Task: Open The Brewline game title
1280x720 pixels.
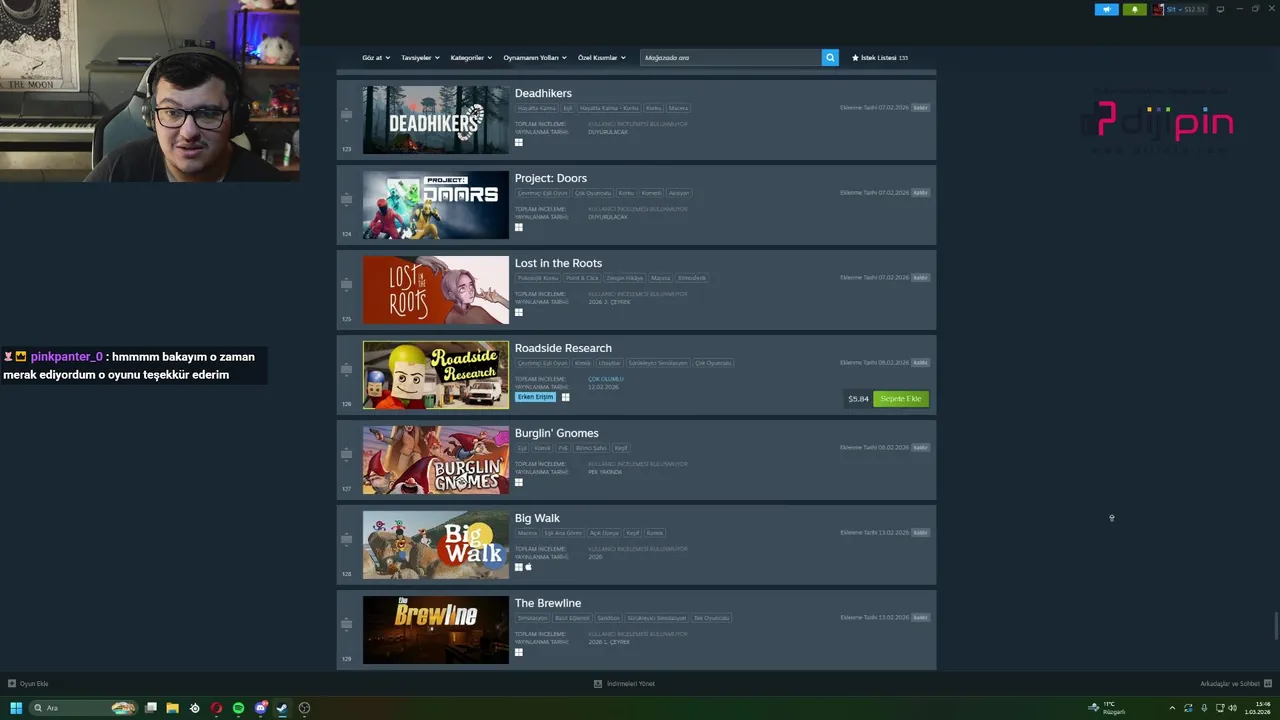Action: [x=548, y=603]
